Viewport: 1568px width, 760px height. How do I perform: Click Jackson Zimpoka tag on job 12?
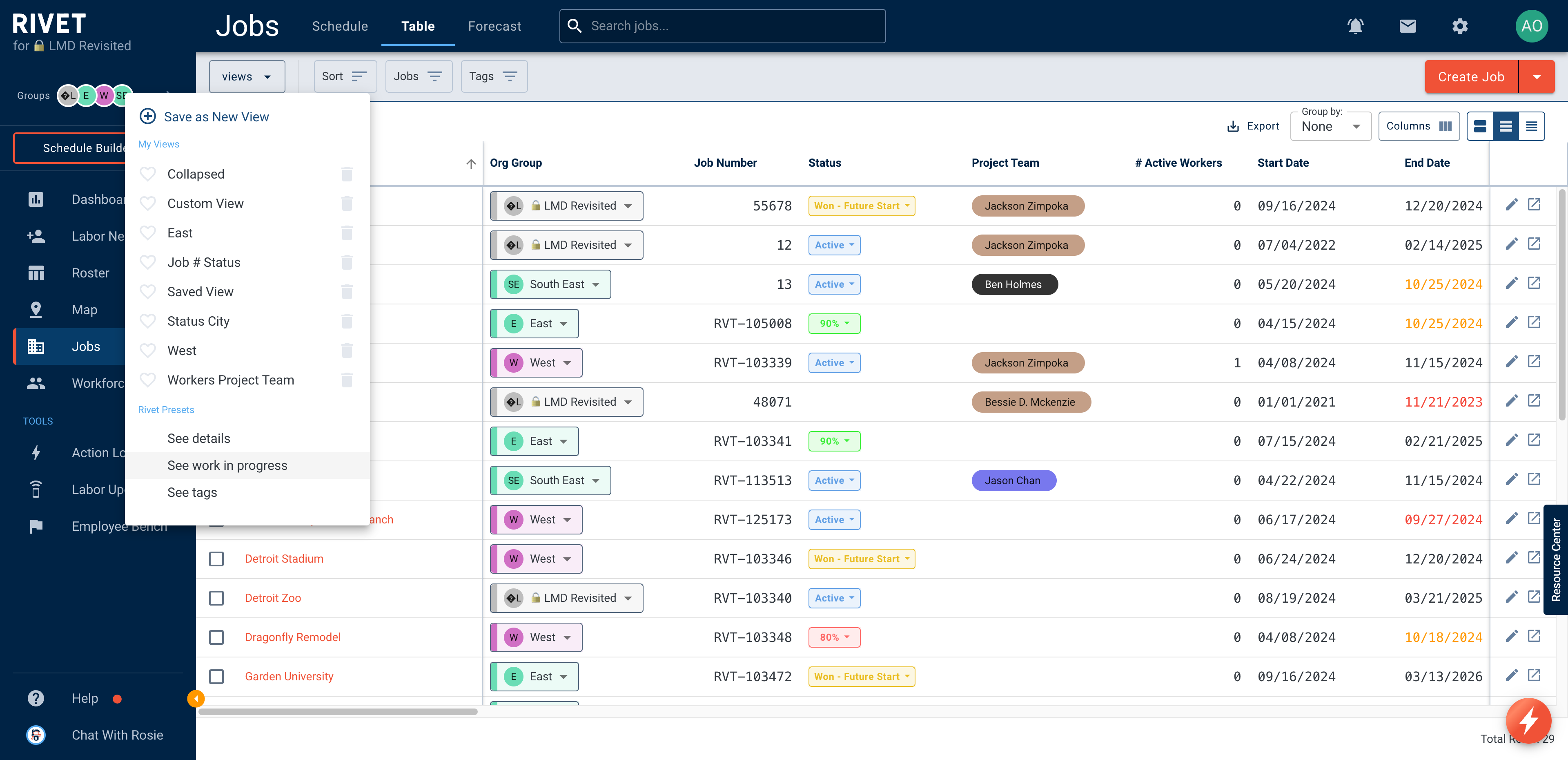point(1027,245)
